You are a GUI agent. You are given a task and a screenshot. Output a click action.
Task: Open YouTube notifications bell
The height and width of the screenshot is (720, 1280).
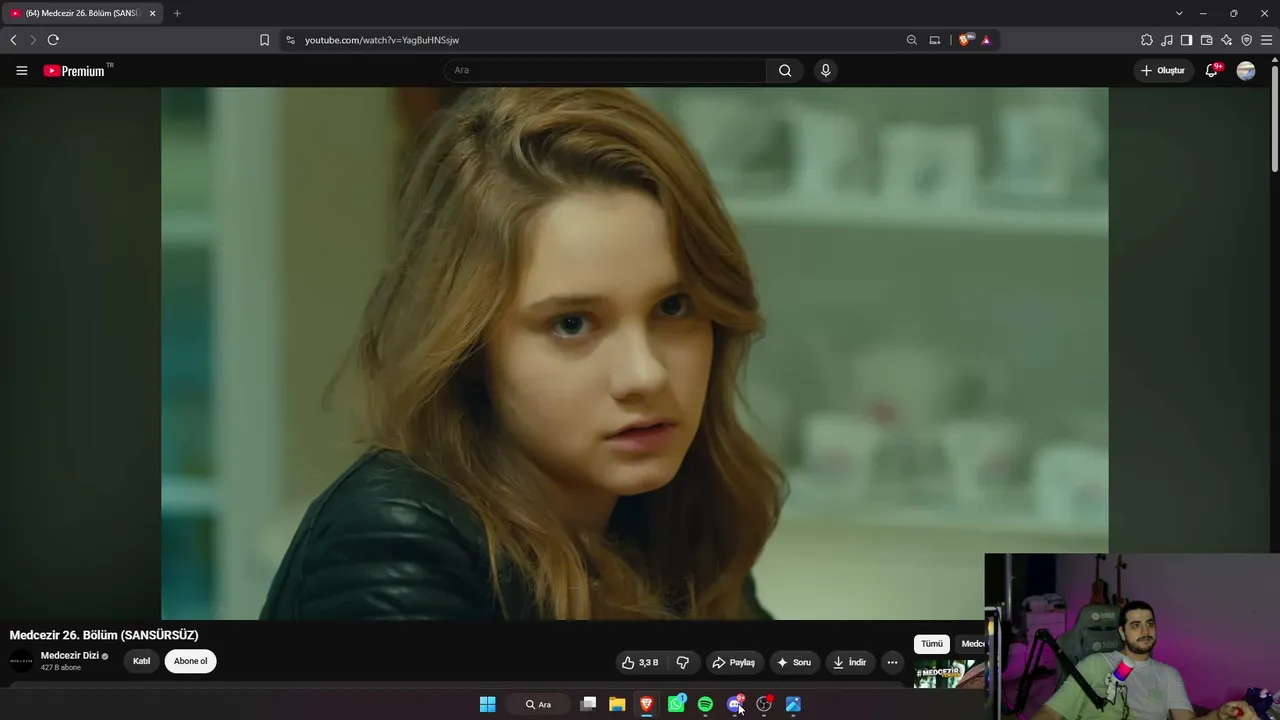tap(1212, 70)
